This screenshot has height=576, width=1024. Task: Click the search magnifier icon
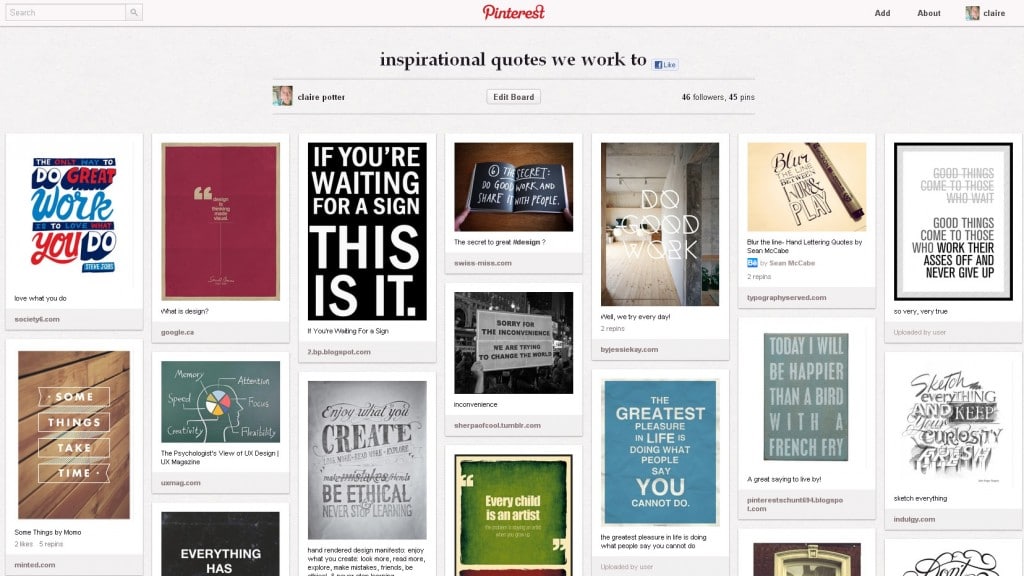[x=134, y=13]
